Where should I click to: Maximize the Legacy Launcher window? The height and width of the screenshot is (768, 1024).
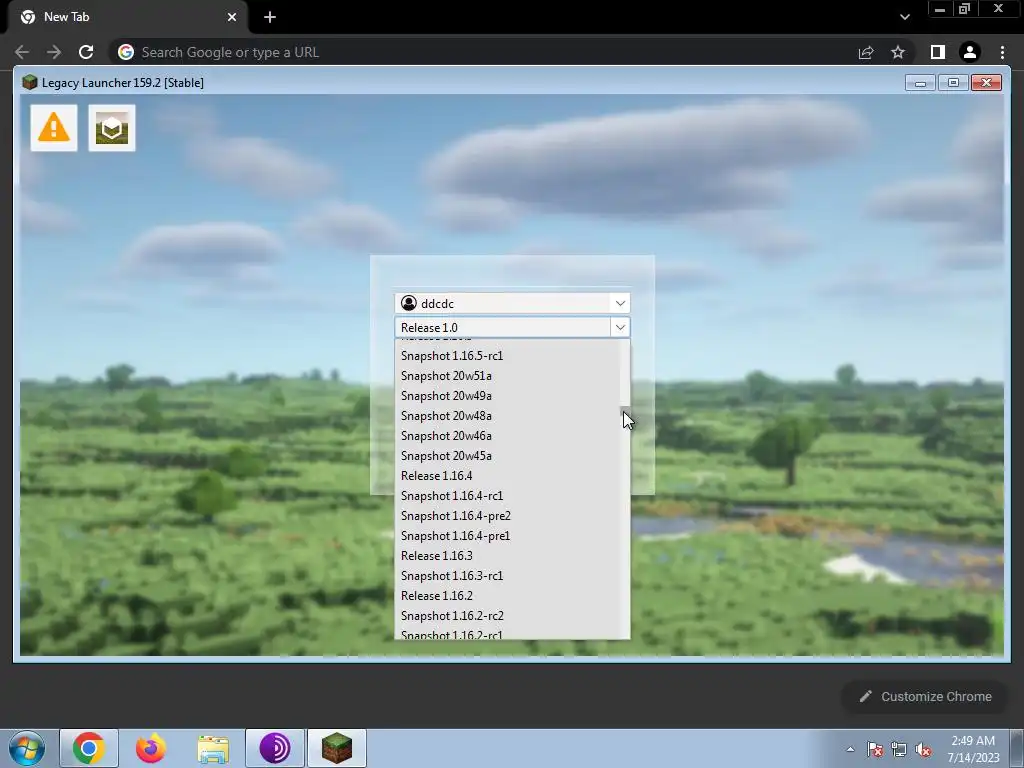(x=953, y=83)
